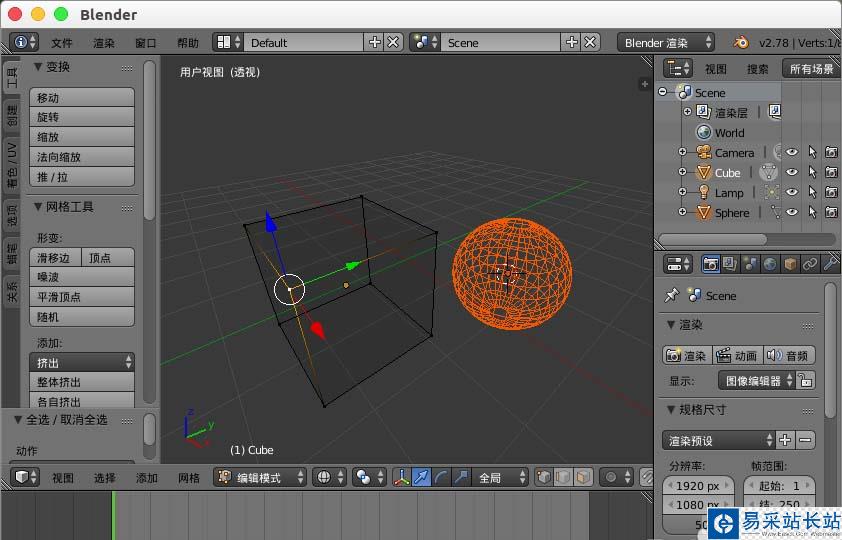
Task: Select the Render Layers properties tab icon
Action: 729,264
